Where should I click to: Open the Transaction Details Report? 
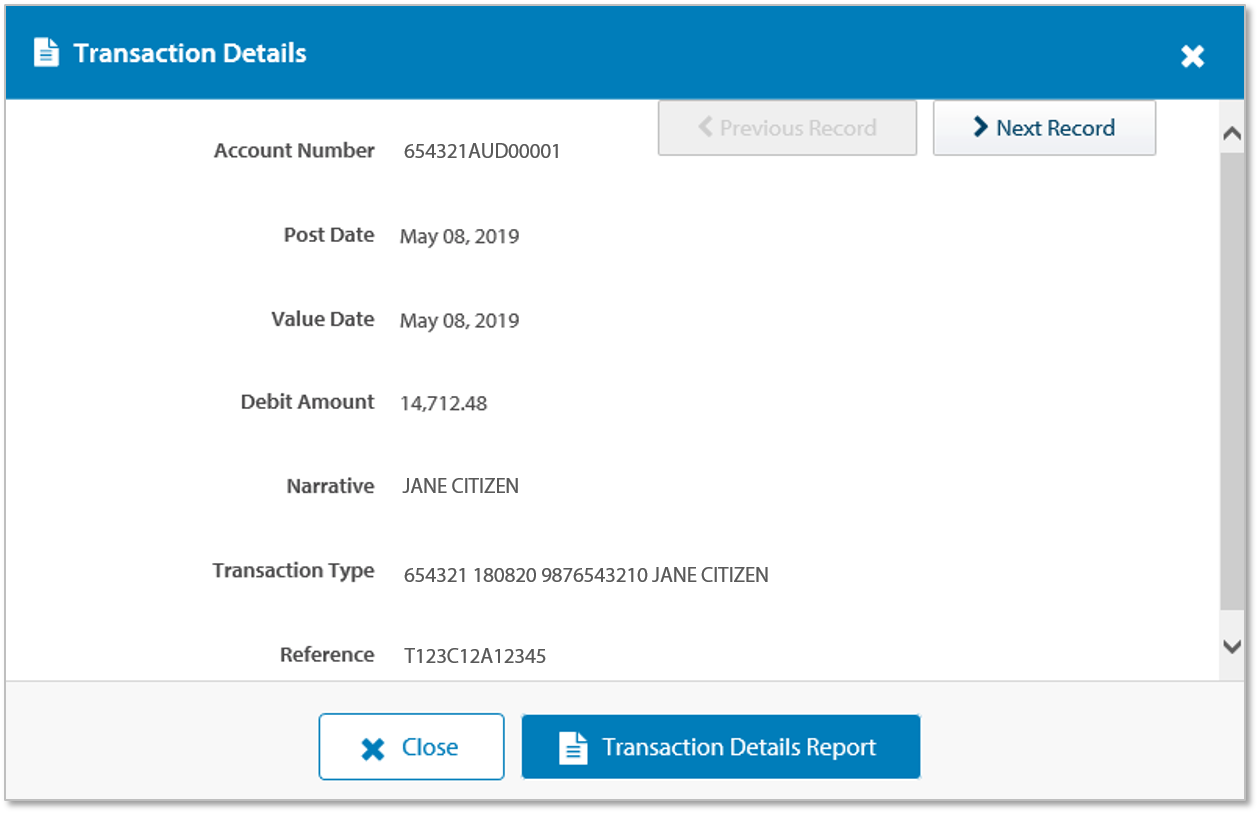click(x=720, y=746)
